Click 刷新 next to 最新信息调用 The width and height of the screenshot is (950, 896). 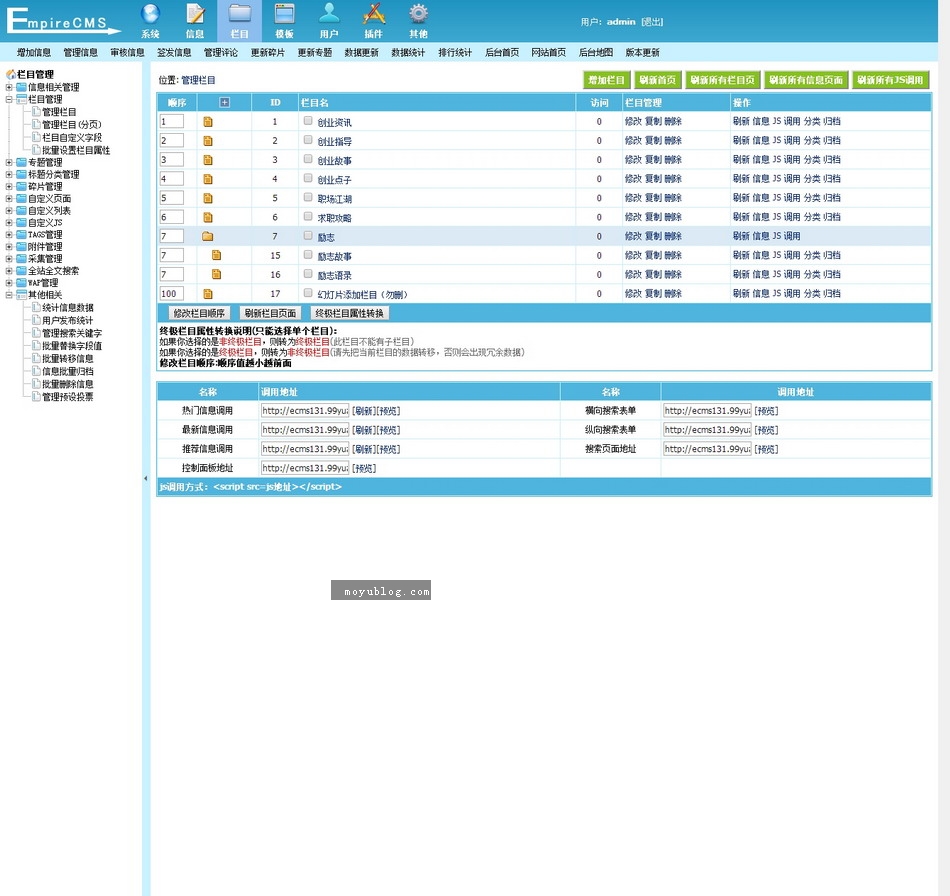pos(364,430)
